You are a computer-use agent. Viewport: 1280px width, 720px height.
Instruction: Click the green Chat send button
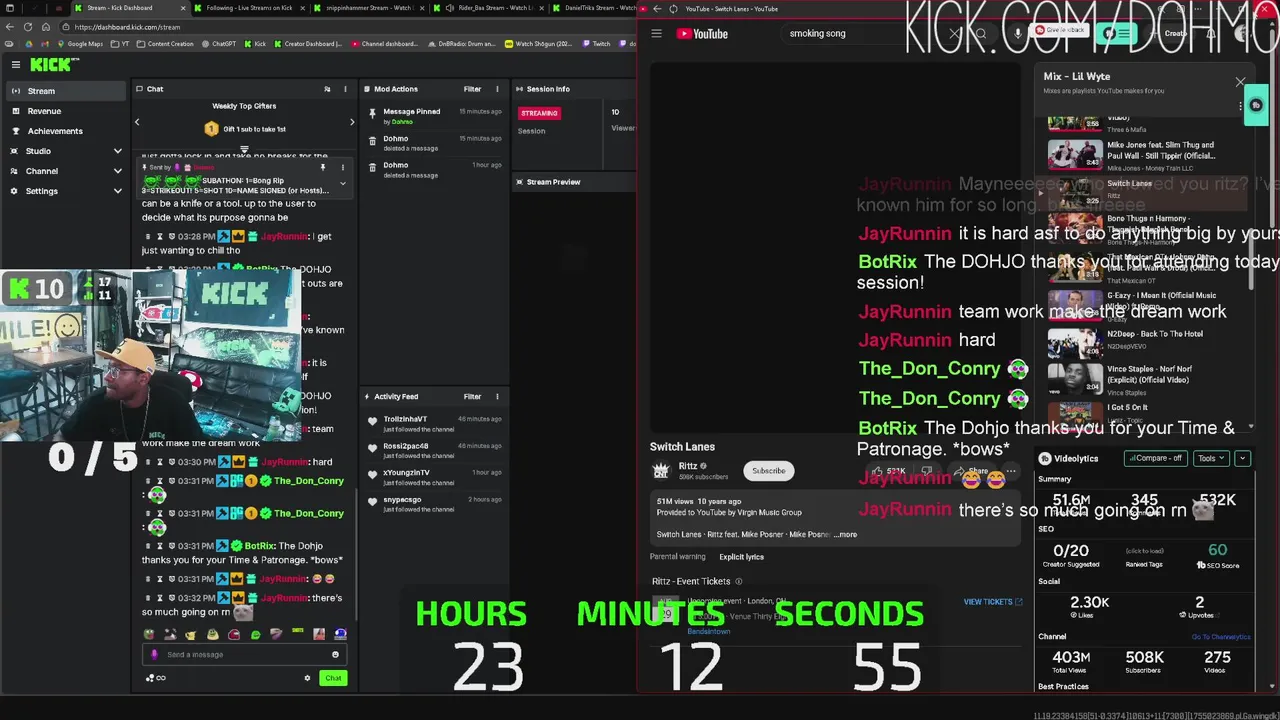click(333, 678)
